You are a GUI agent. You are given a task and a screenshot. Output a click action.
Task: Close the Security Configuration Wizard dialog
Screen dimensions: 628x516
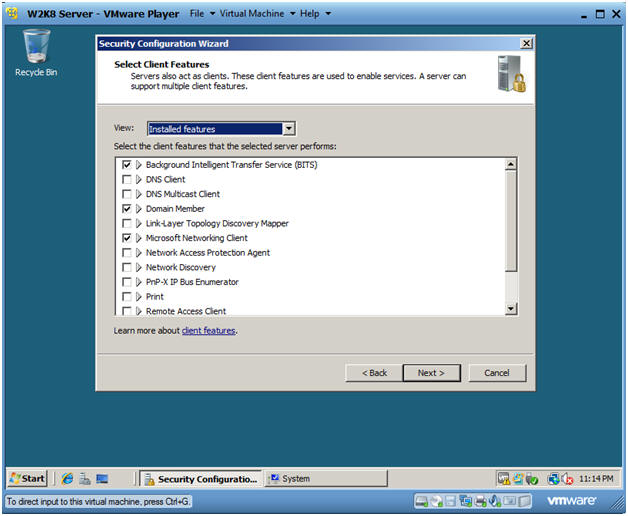click(526, 43)
